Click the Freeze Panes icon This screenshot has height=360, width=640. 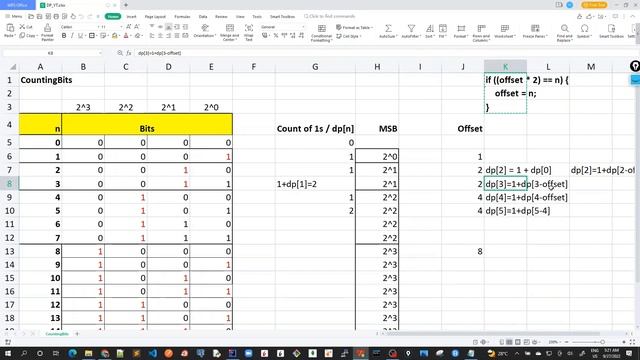pyautogui.click(x=535, y=28)
